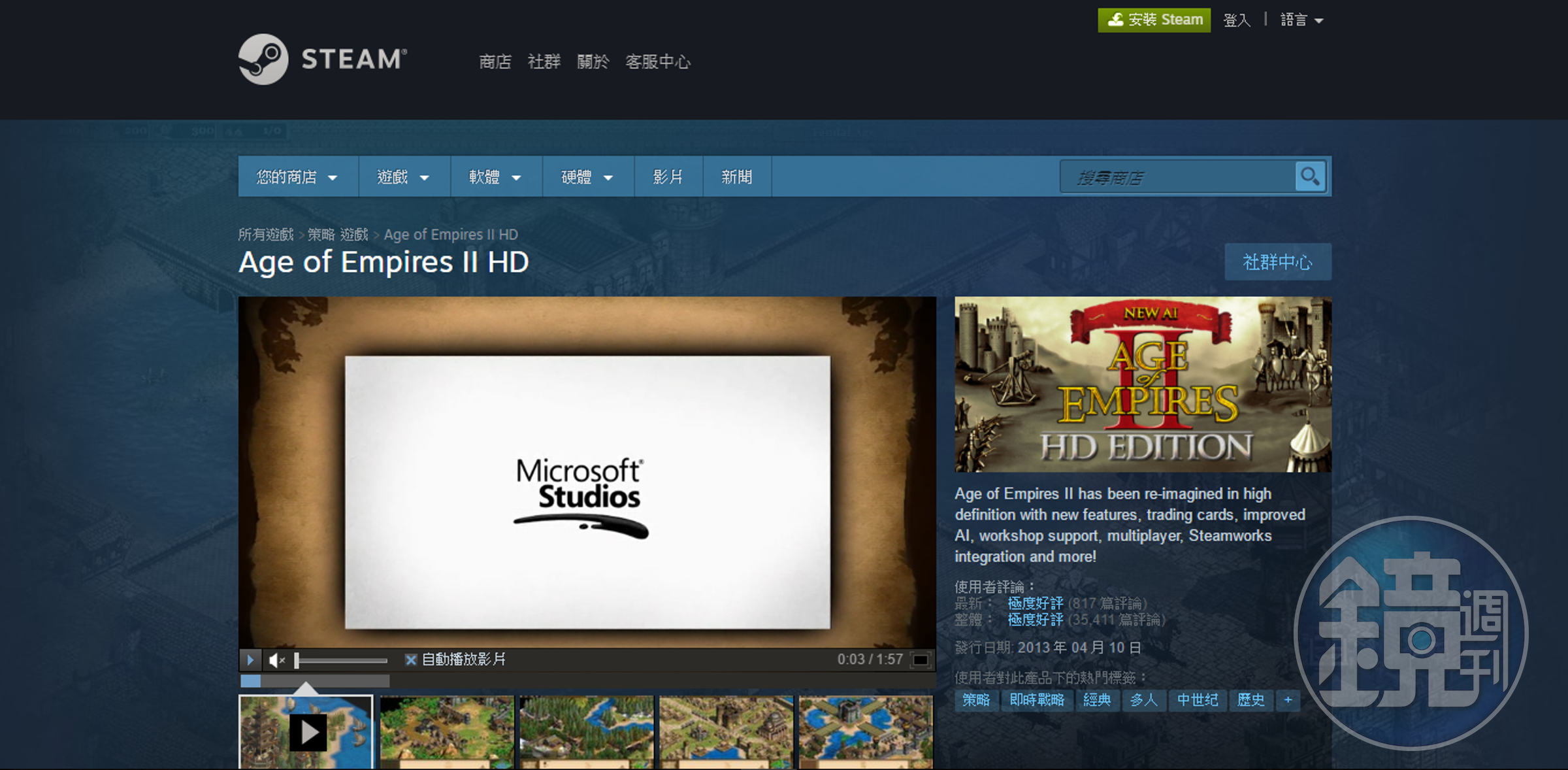1568x770 pixels.
Task: Click the store search magnifier icon
Action: pos(1310,176)
